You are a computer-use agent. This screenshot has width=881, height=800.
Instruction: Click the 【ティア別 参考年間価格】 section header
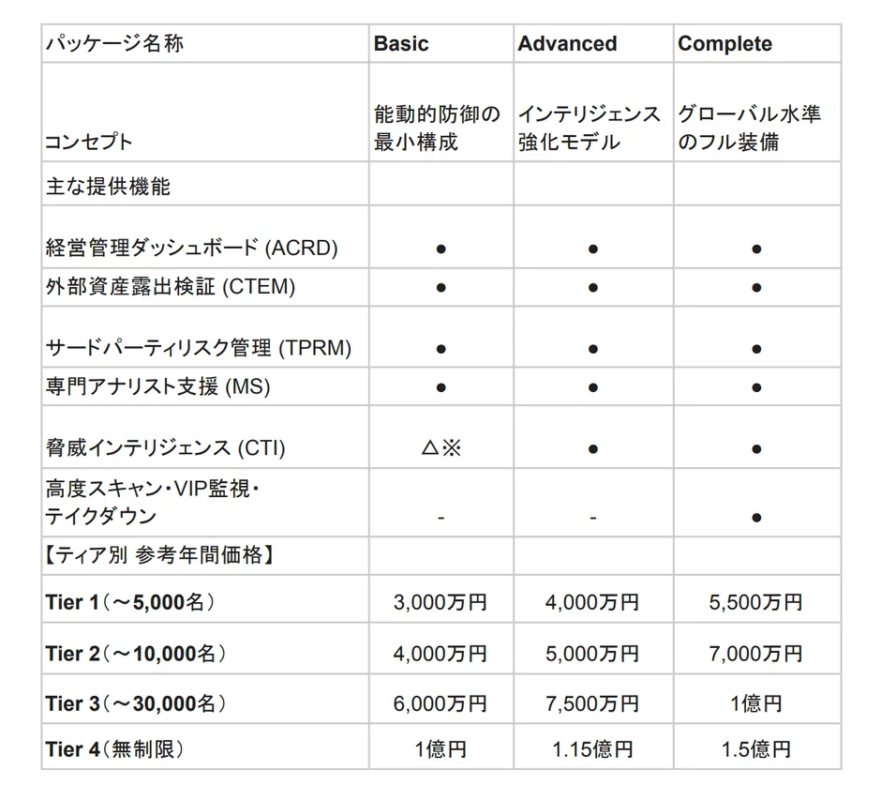(127, 554)
